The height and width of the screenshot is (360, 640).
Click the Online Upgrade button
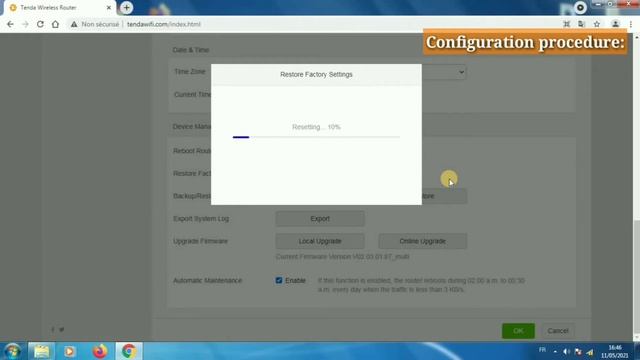click(x=422, y=241)
